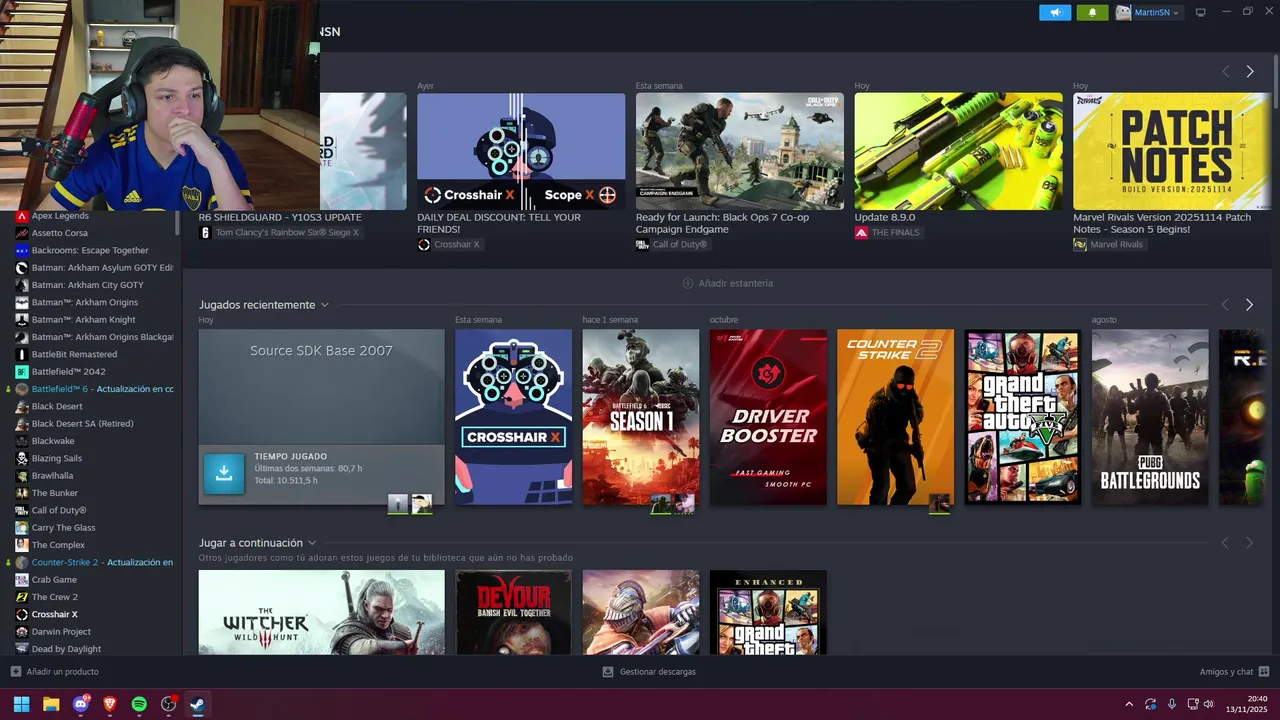This screenshot has width=1280, height=720.
Task: Expand the Jugar a continuación shelf dropdown
Action: click(312, 543)
